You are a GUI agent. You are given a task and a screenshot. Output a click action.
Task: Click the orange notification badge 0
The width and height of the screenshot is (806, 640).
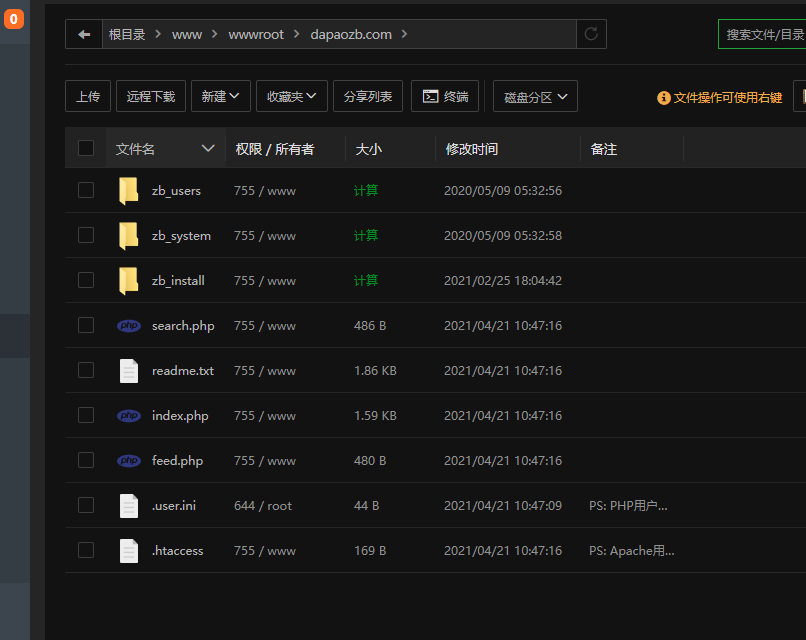[14, 19]
